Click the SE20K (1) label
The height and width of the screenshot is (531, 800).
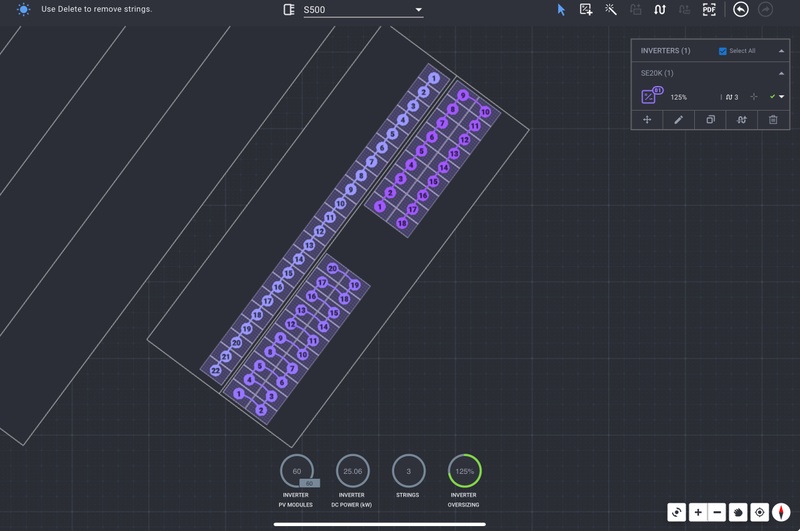point(657,73)
